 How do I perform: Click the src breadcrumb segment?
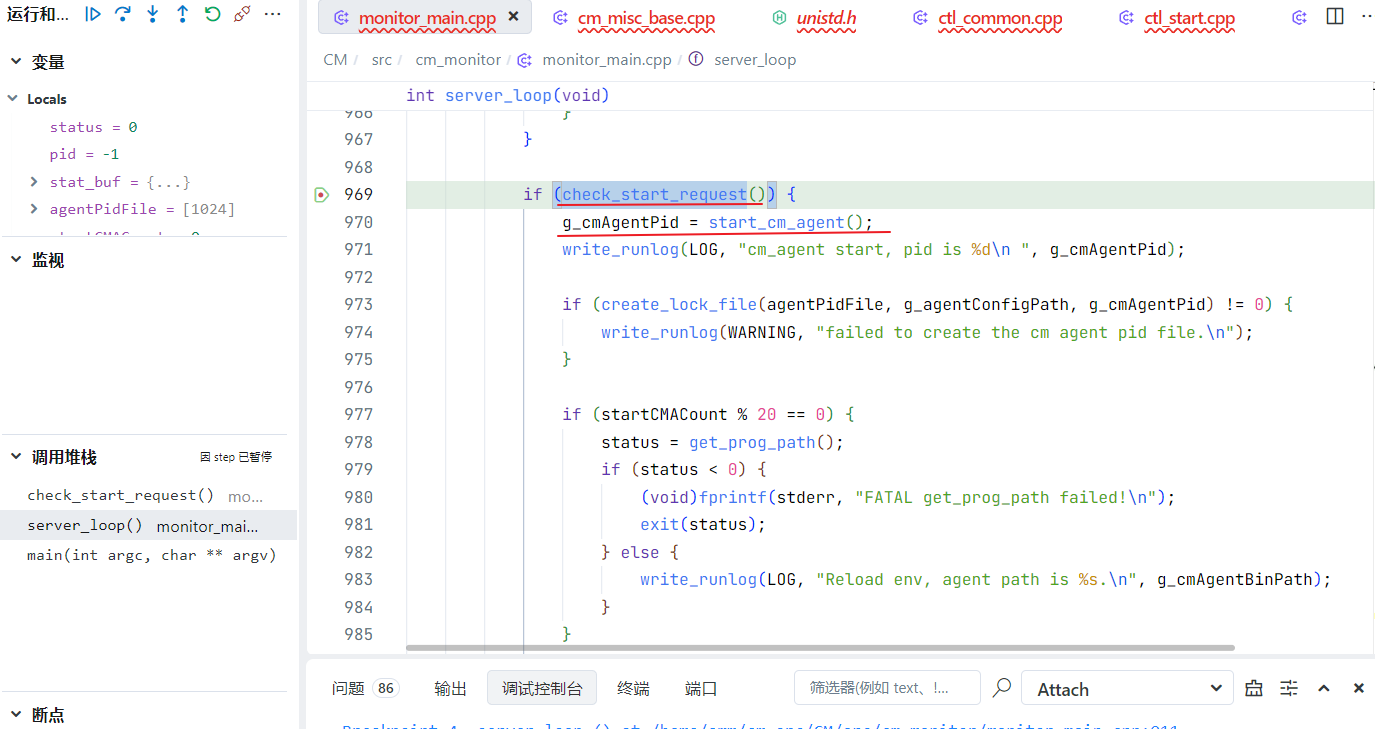[381, 60]
